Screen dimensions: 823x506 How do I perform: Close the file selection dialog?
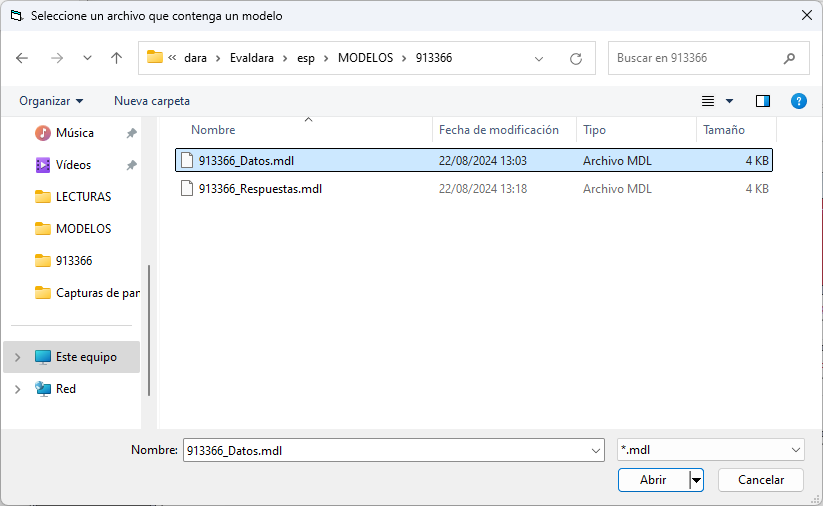point(807,15)
